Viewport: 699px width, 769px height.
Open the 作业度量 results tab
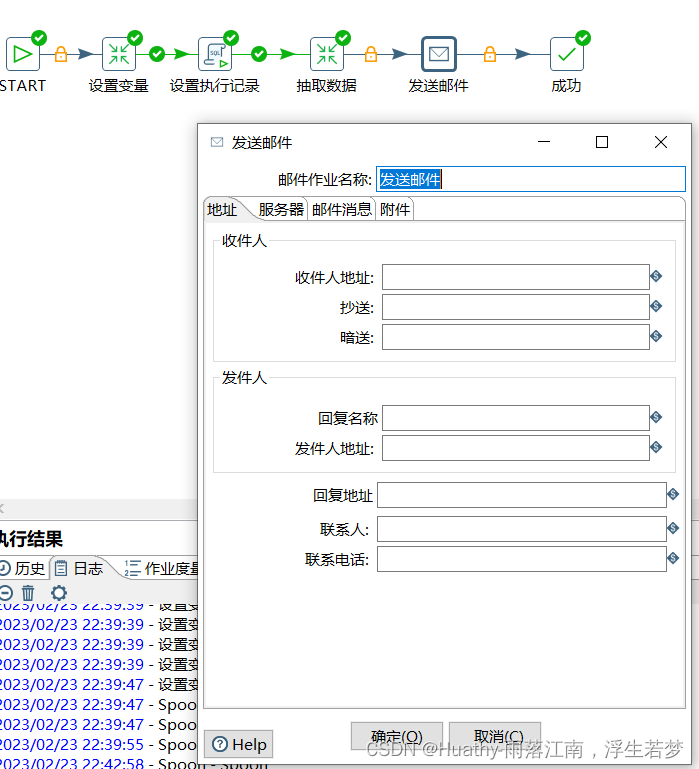point(162,568)
